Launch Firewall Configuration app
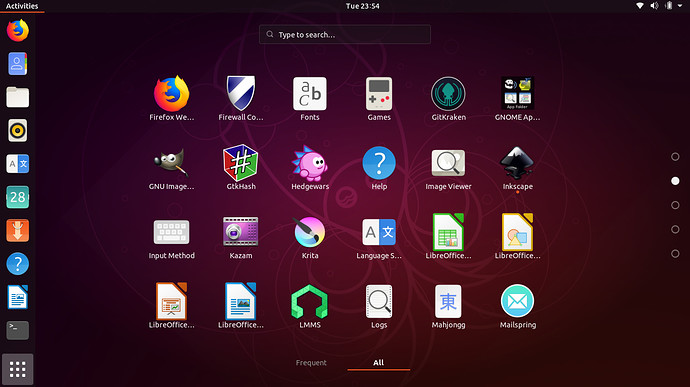The image size is (690, 387). tap(241, 93)
